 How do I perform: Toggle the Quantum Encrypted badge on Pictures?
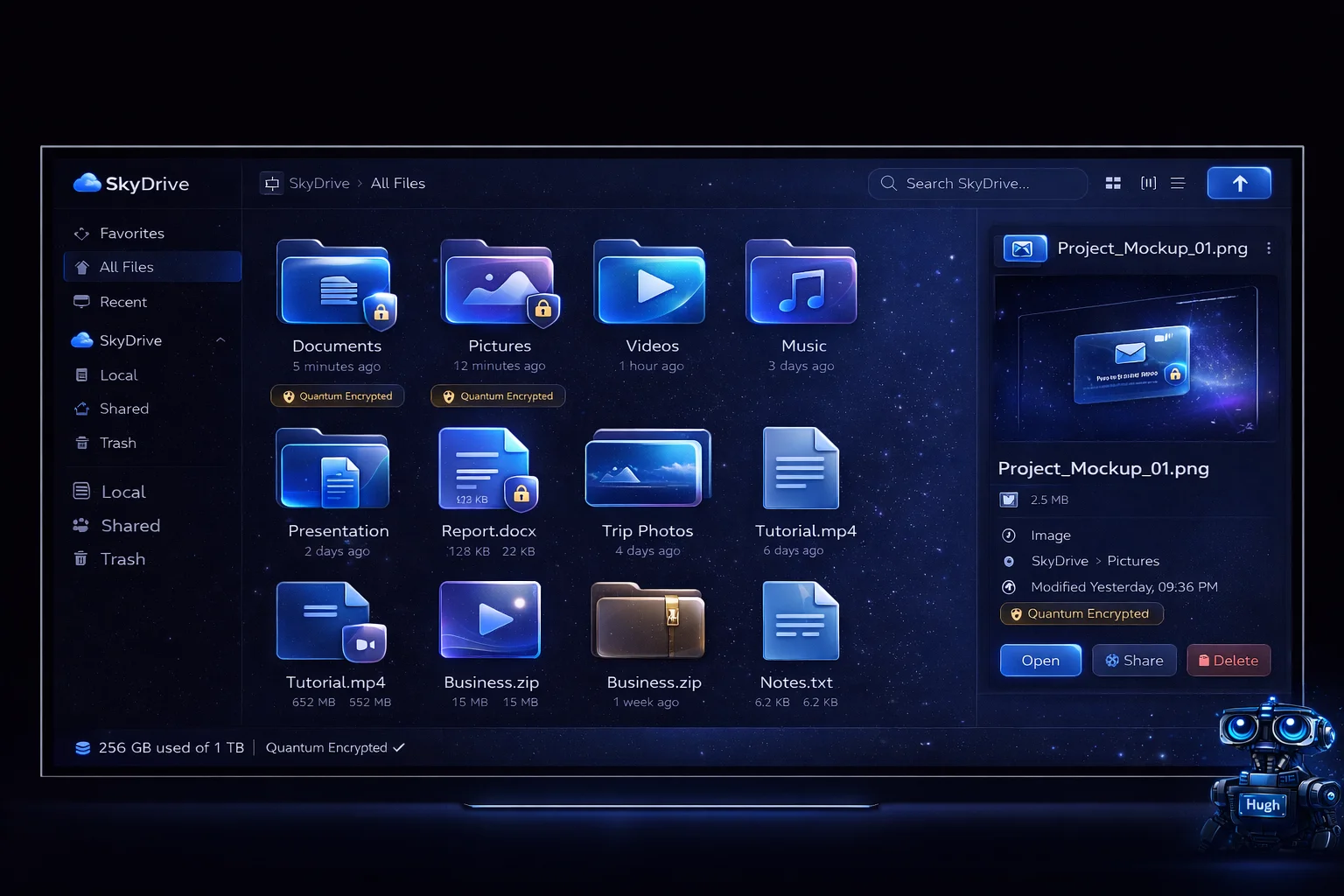[497, 395]
